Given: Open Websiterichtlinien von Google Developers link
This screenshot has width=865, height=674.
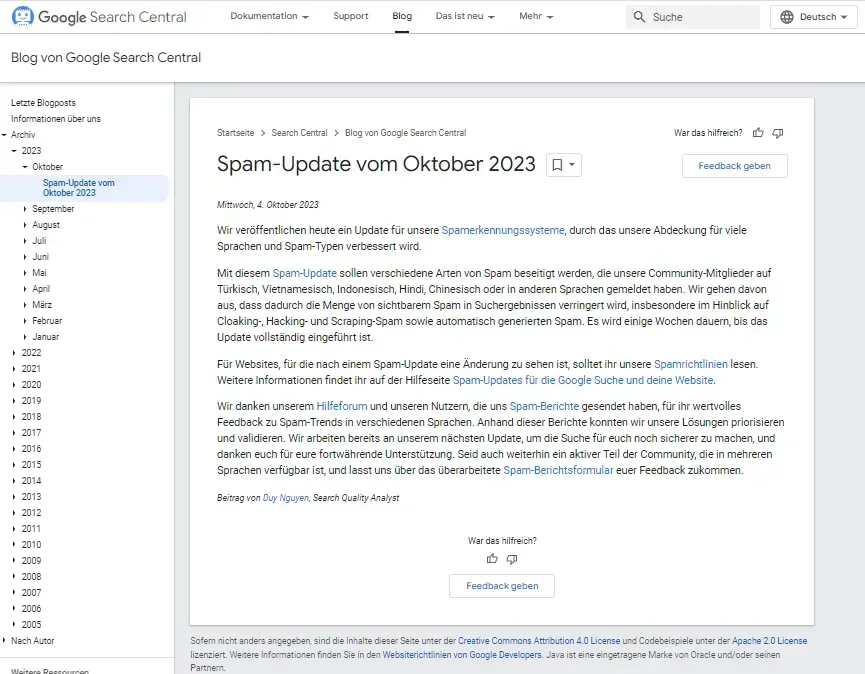Looking at the screenshot, I should (x=462, y=655).
